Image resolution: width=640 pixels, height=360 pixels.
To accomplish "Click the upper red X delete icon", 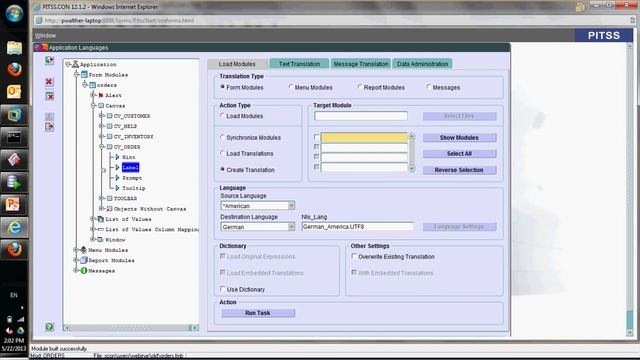I will pos(49,82).
